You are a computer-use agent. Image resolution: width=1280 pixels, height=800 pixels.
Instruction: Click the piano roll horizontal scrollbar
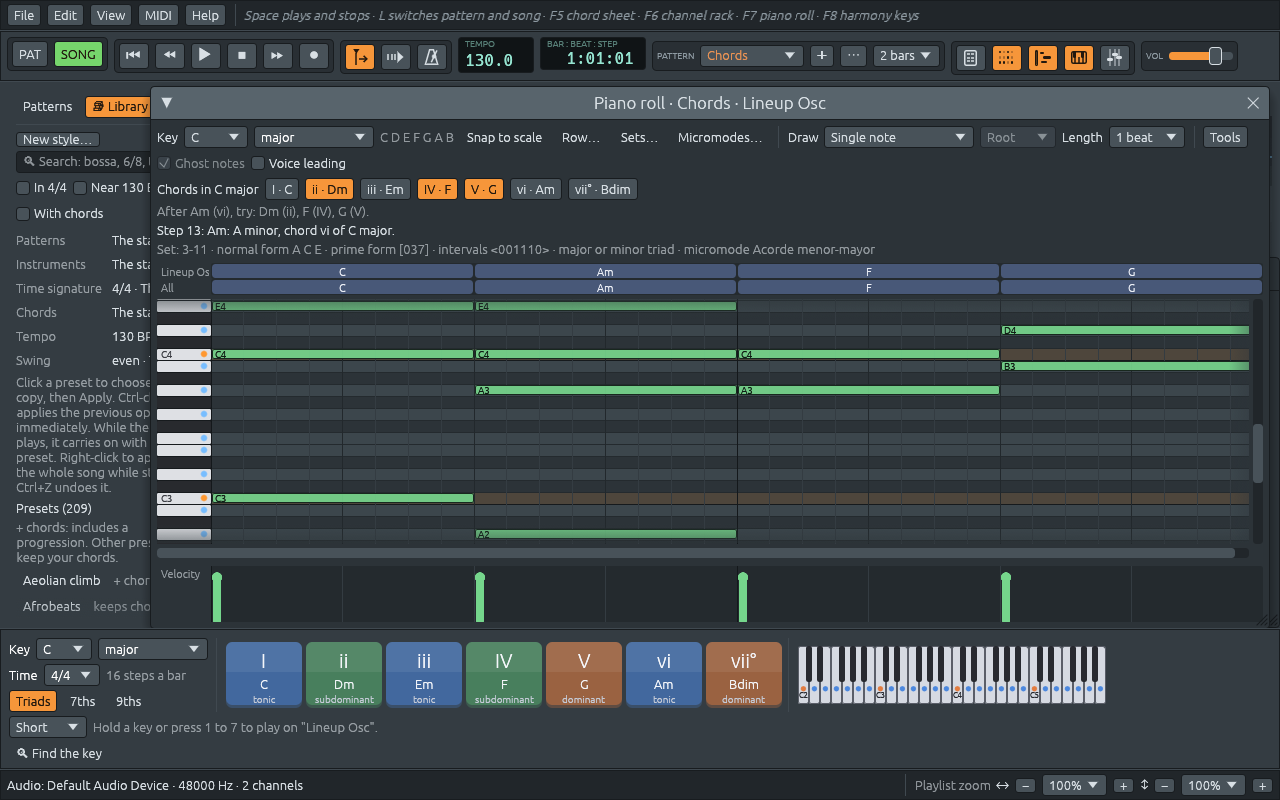coord(696,552)
